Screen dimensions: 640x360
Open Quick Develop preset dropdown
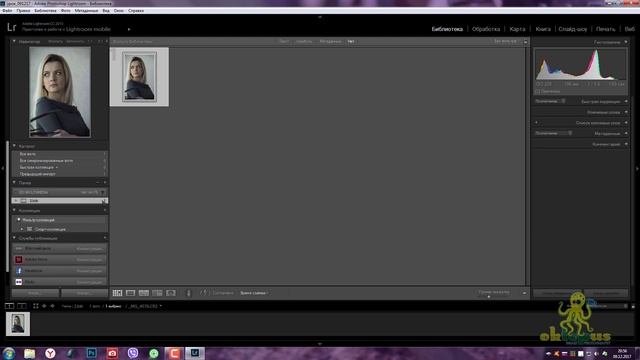(550, 101)
